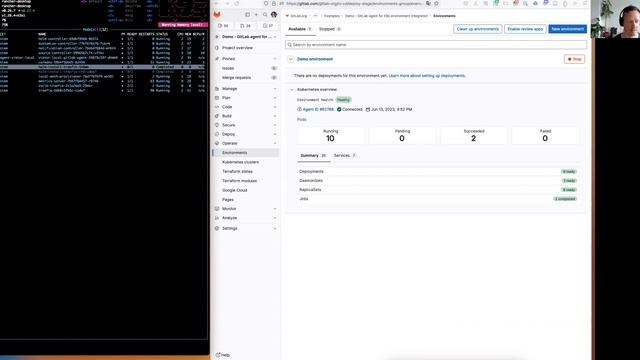Switch to the Stopped environments tab
This screenshot has width=640, height=360.
point(329,29)
